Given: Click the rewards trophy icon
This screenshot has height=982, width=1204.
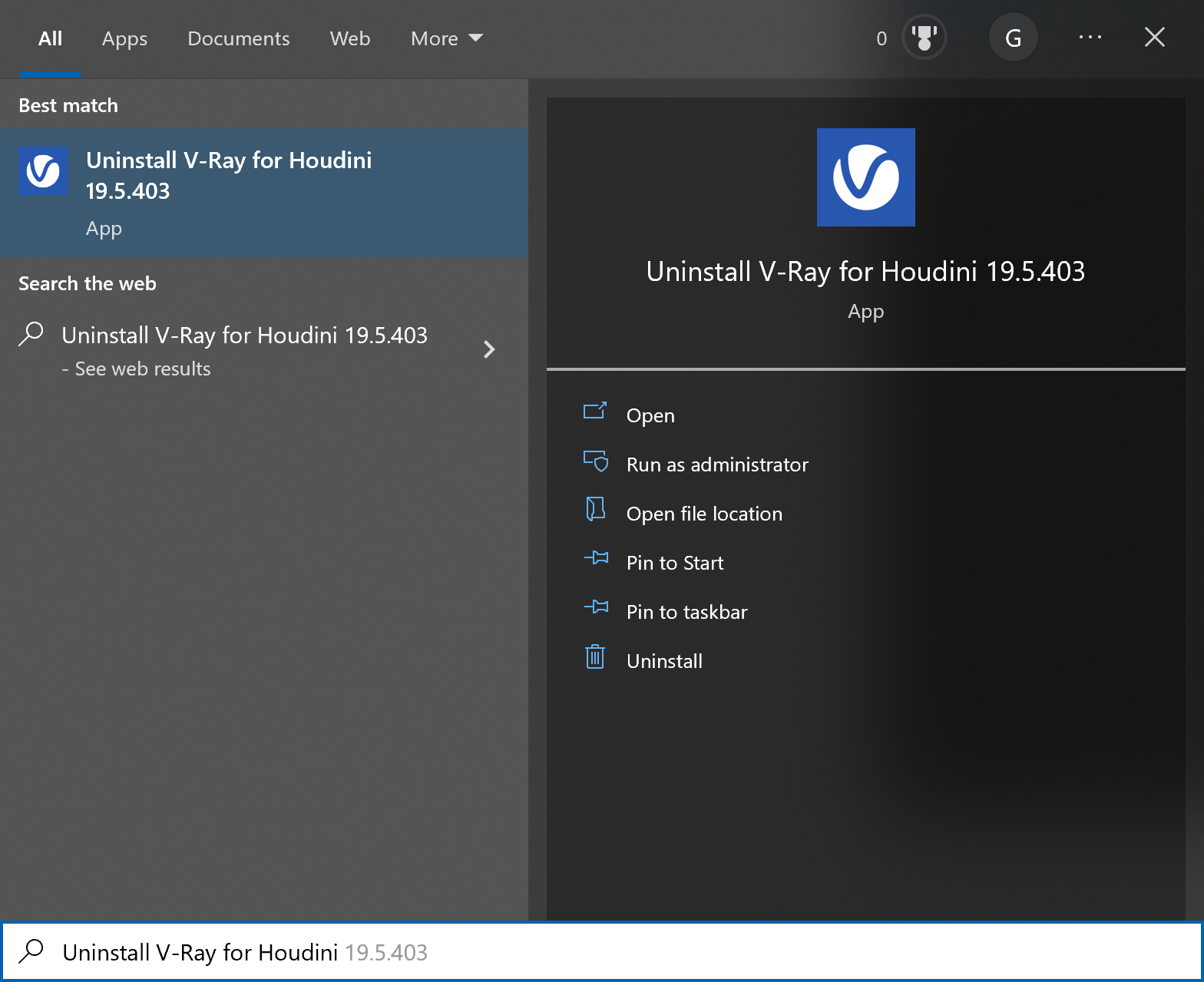Looking at the screenshot, I should 924,38.
